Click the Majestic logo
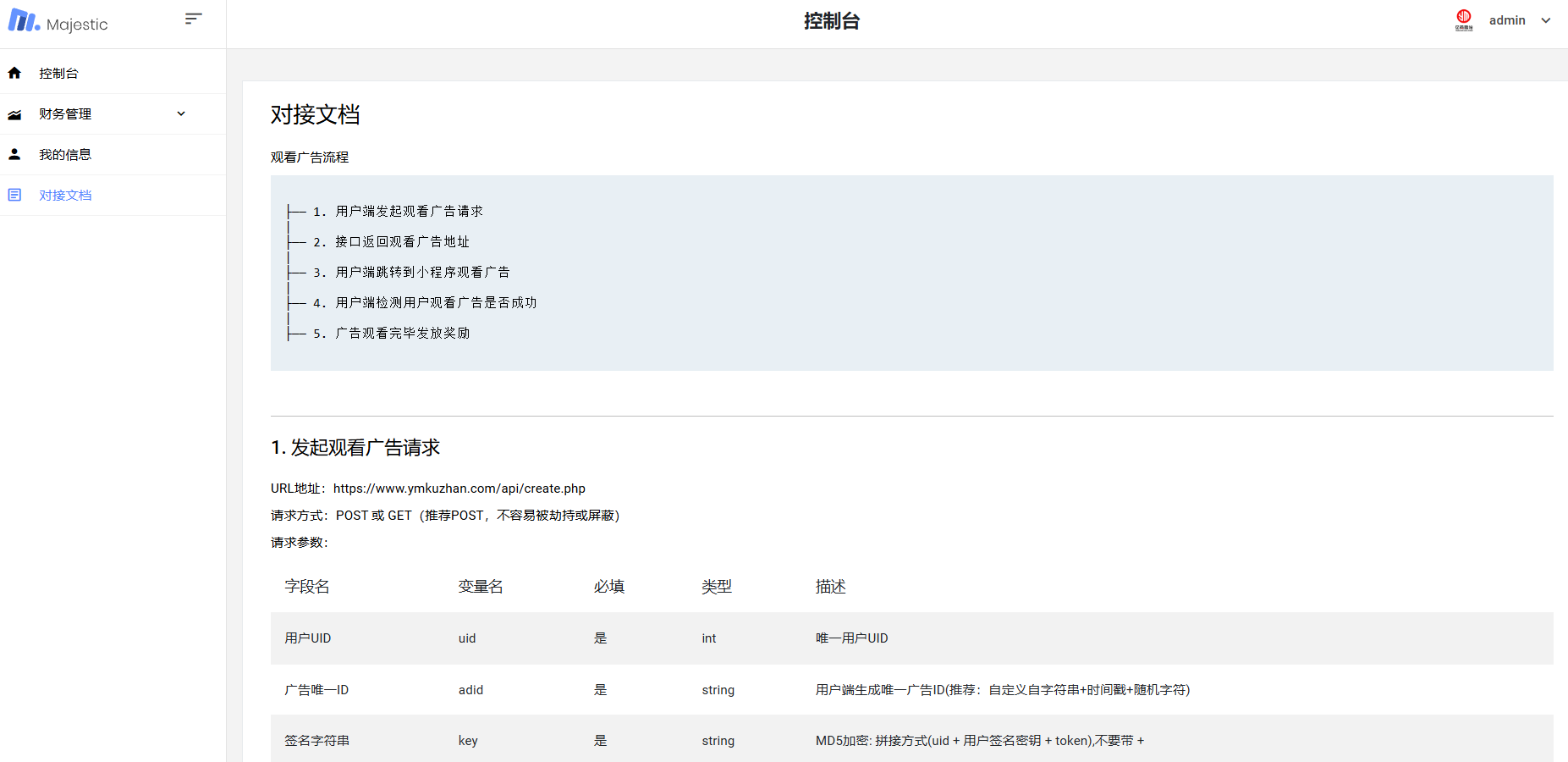Screen dimensions: 1568x762 click(58, 22)
